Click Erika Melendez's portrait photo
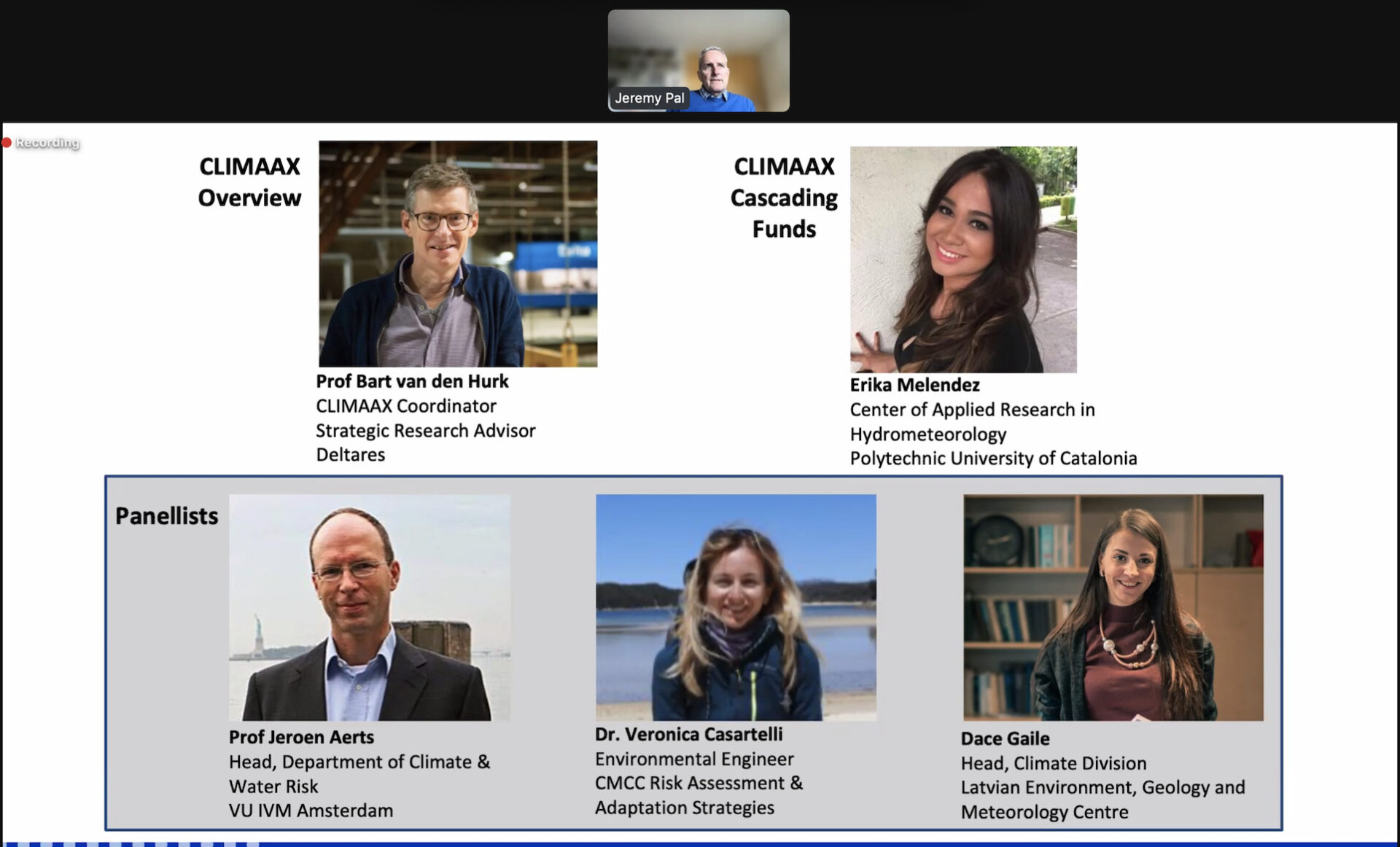This screenshot has width=1400, height=847. [x=963, y=259]
